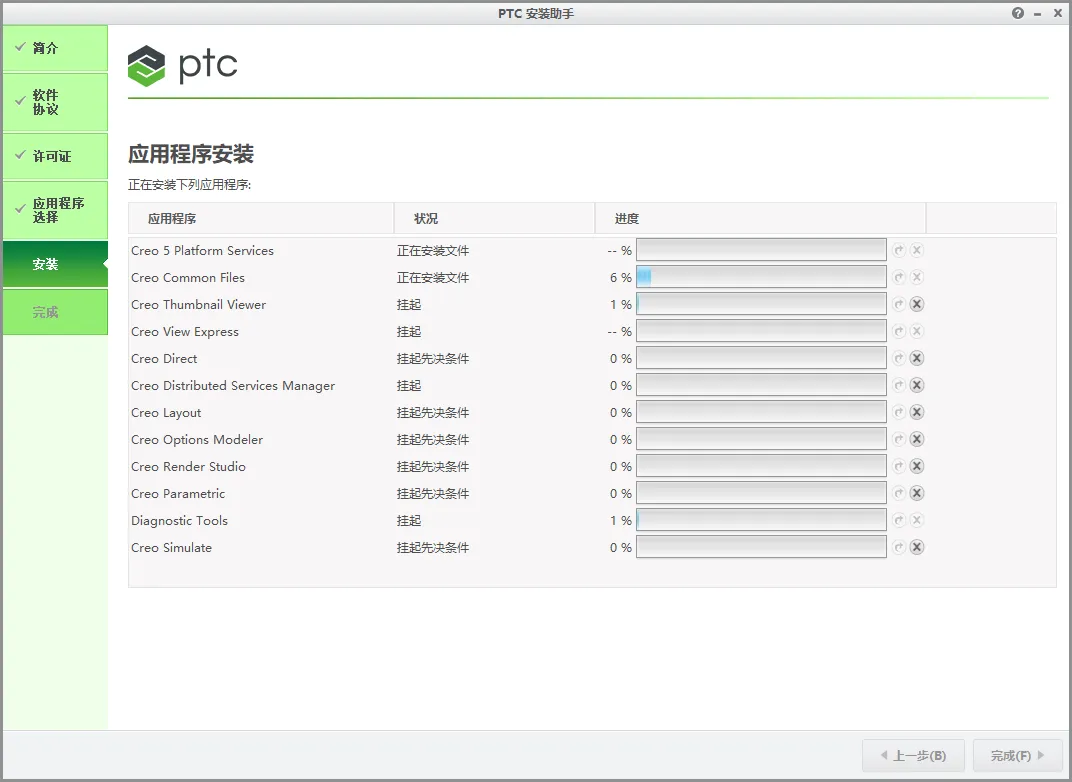Image resolution: width=1072 pixels, height=782 pixels.
Task: Click the Creo Thumbnail Viewer progress bar
Action: pos(762,304)
